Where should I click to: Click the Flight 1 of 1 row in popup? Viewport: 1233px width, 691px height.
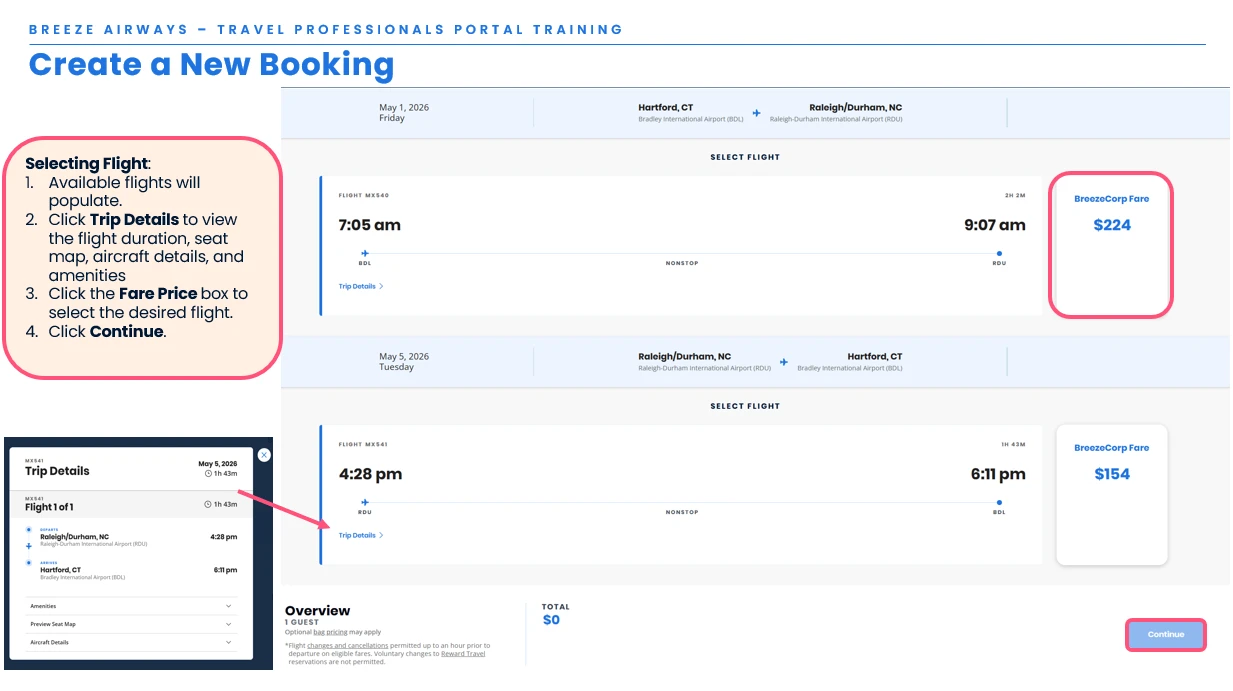tap(131, 504)
